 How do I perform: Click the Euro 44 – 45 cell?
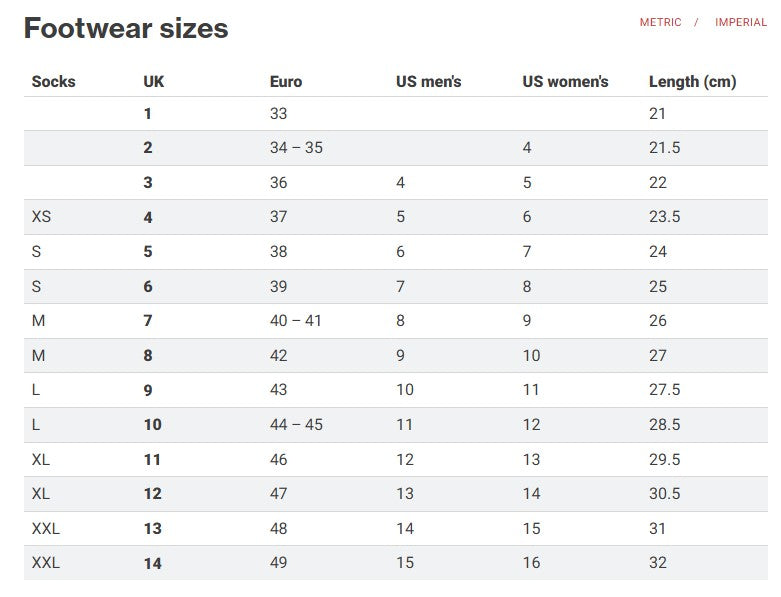[x=296, y=425]
